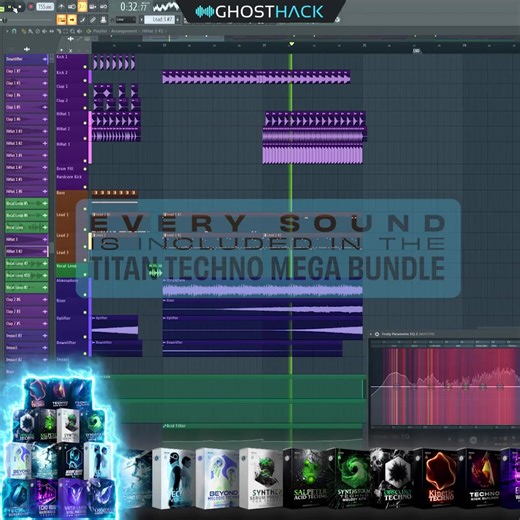The height and width of the screenshot is (520, 520).
Task: Select the Playlist delete tool
Action: [x=37, y=31]
